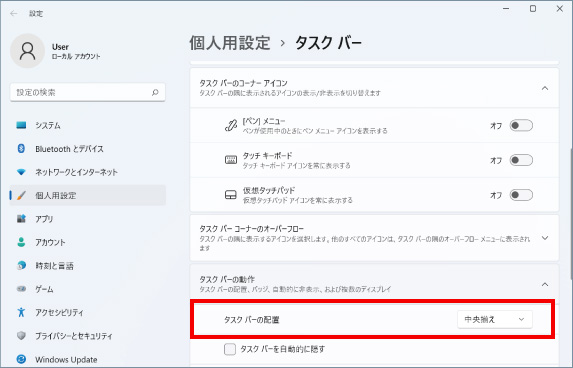Enable the 仮想タッチパッド toggle
The height and width of the screenshot is (368, 573).
(x=521, y=195)
